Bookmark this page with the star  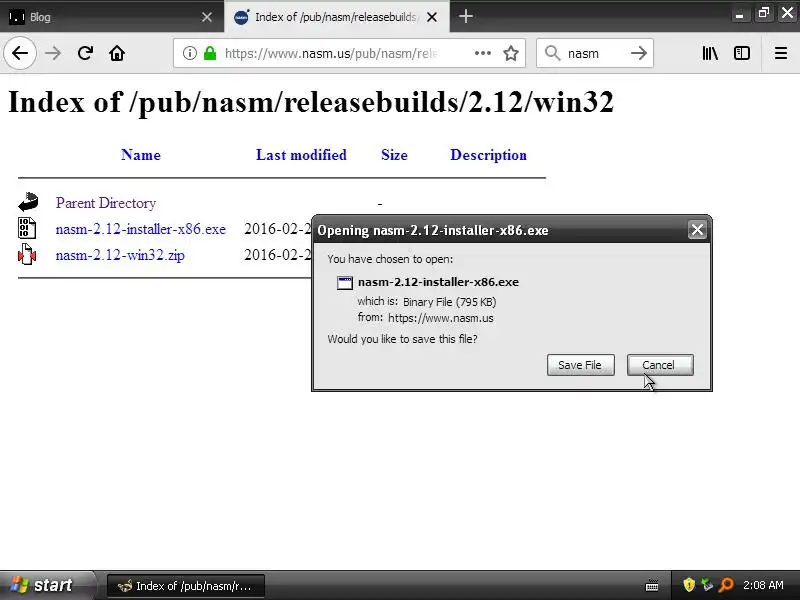click(x=511, y=53)
